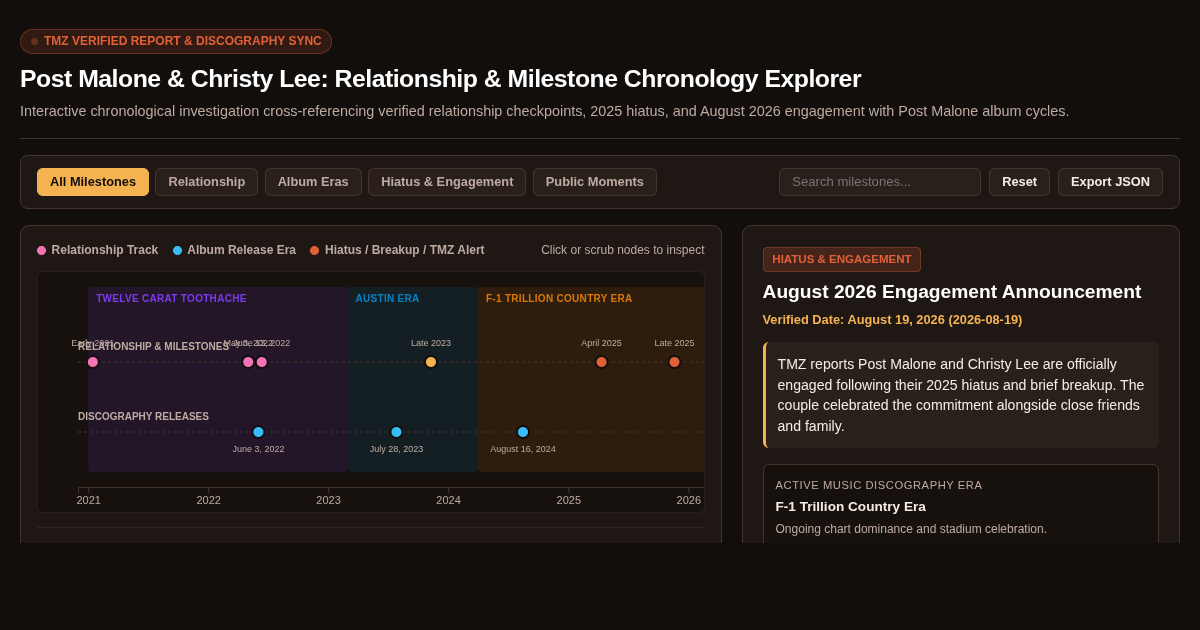Click the Hiatus / Breakup / TMZ Alert legend dot
The width and height of the screenshot is (1200, 630).
pyautogui.click(x=315, y=250)
